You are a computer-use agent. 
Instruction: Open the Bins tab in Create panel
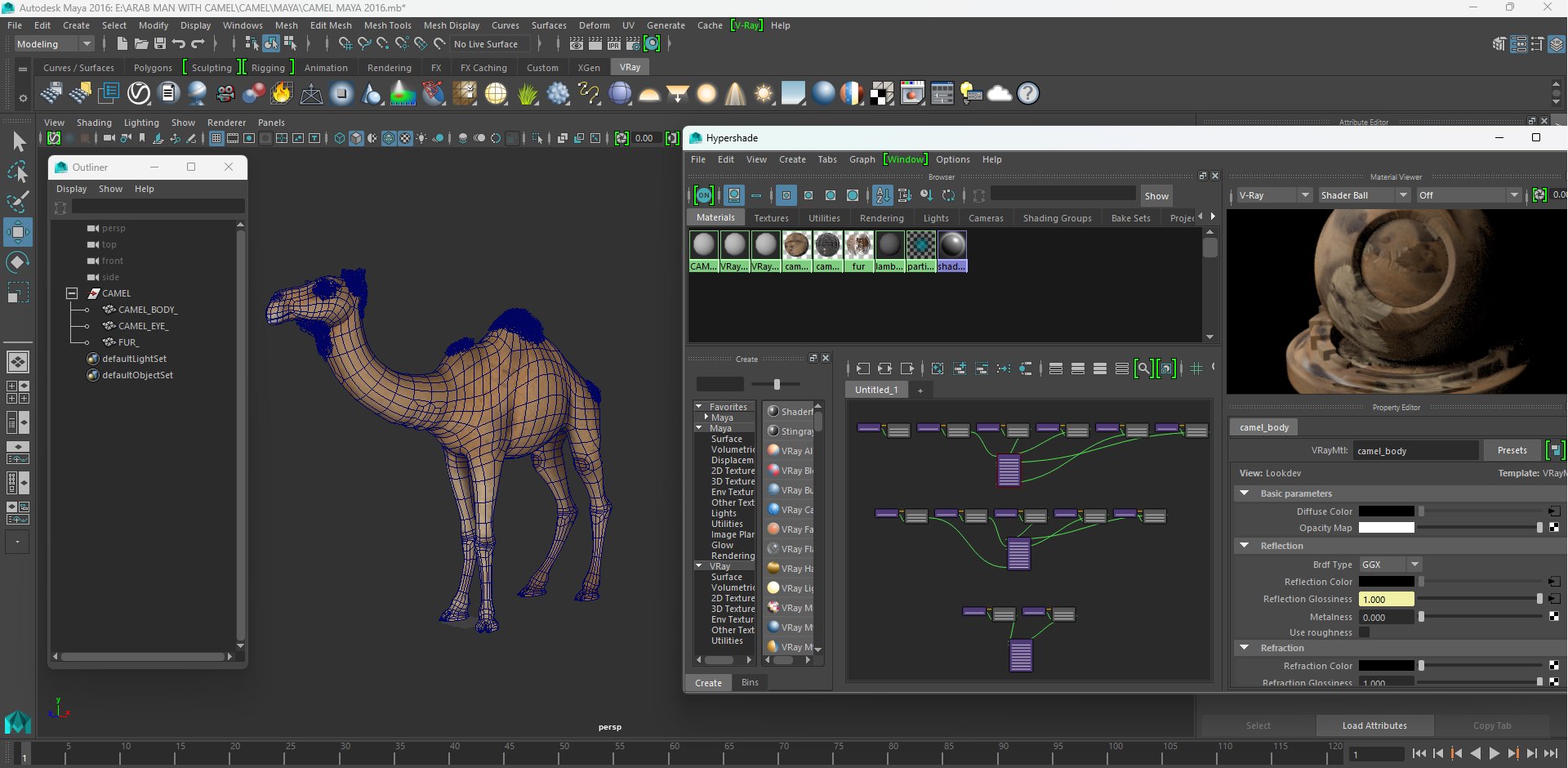coord(750,682)
